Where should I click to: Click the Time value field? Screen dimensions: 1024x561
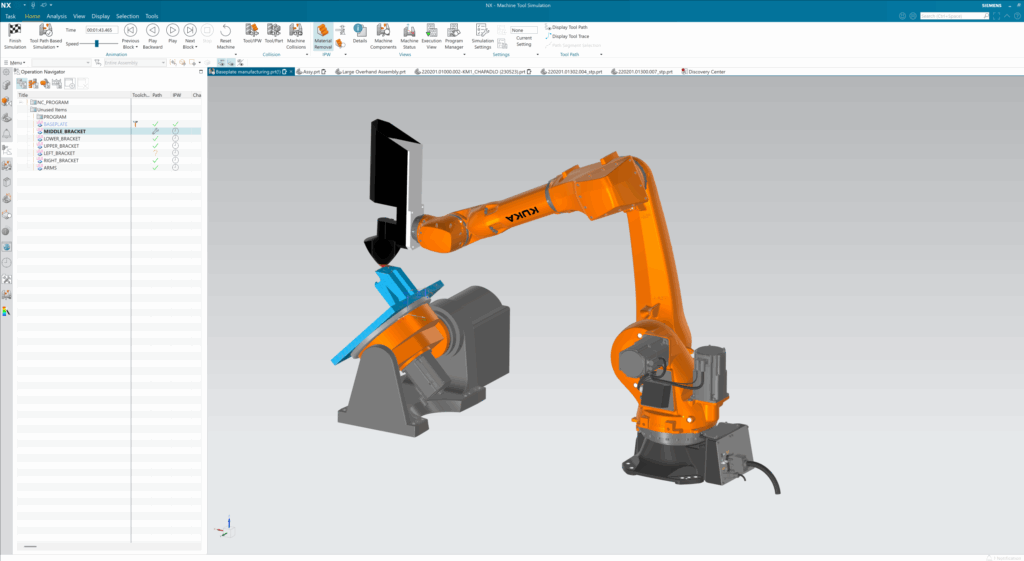pyautogui.click(x=101, y=30)
